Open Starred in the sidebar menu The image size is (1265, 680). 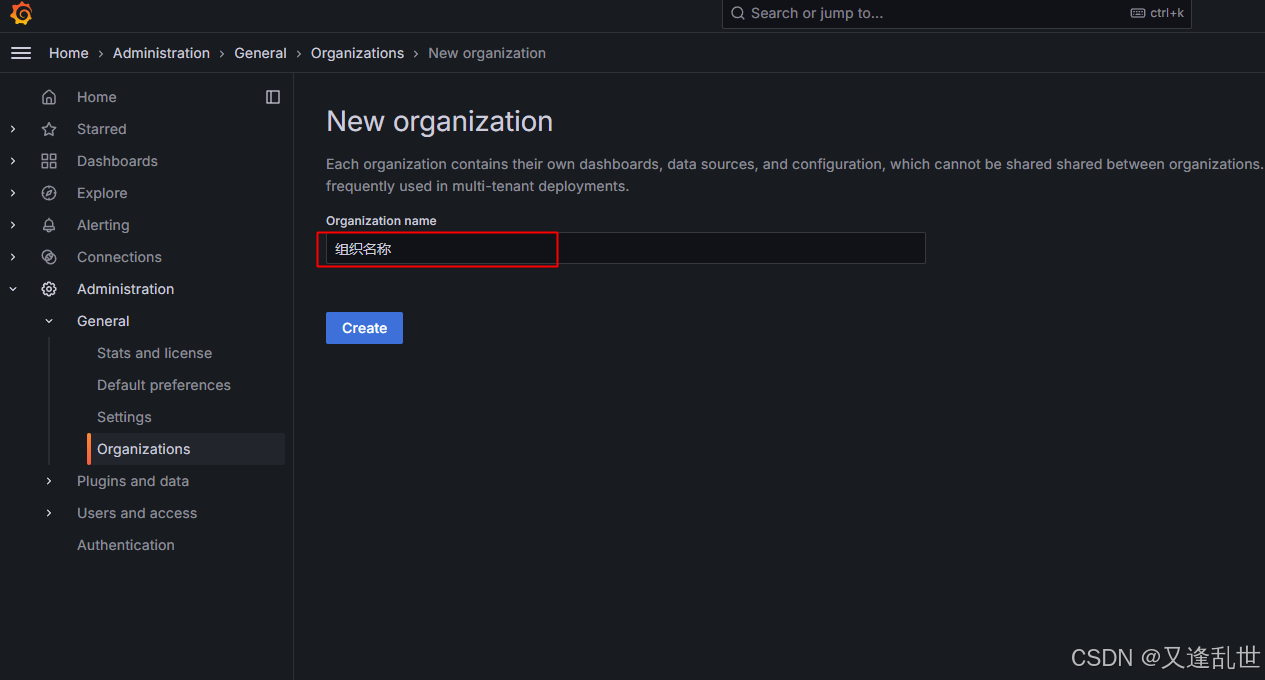tap(102, 129)
